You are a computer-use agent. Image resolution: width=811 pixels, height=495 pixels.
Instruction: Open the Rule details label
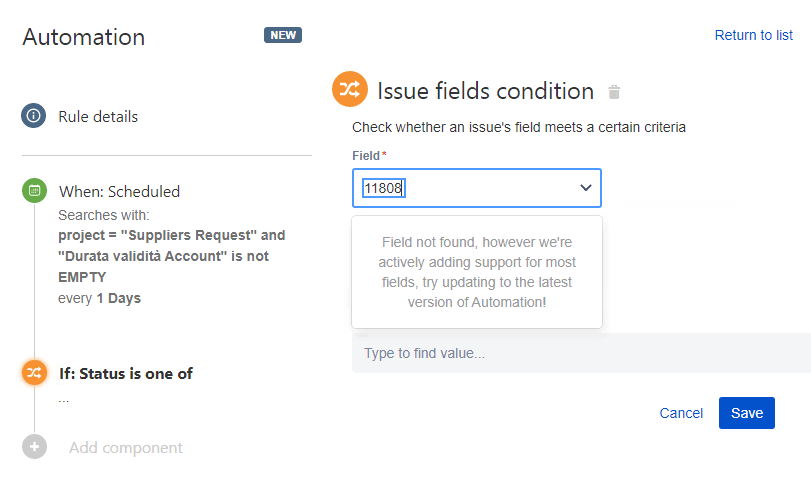[98, 116]
